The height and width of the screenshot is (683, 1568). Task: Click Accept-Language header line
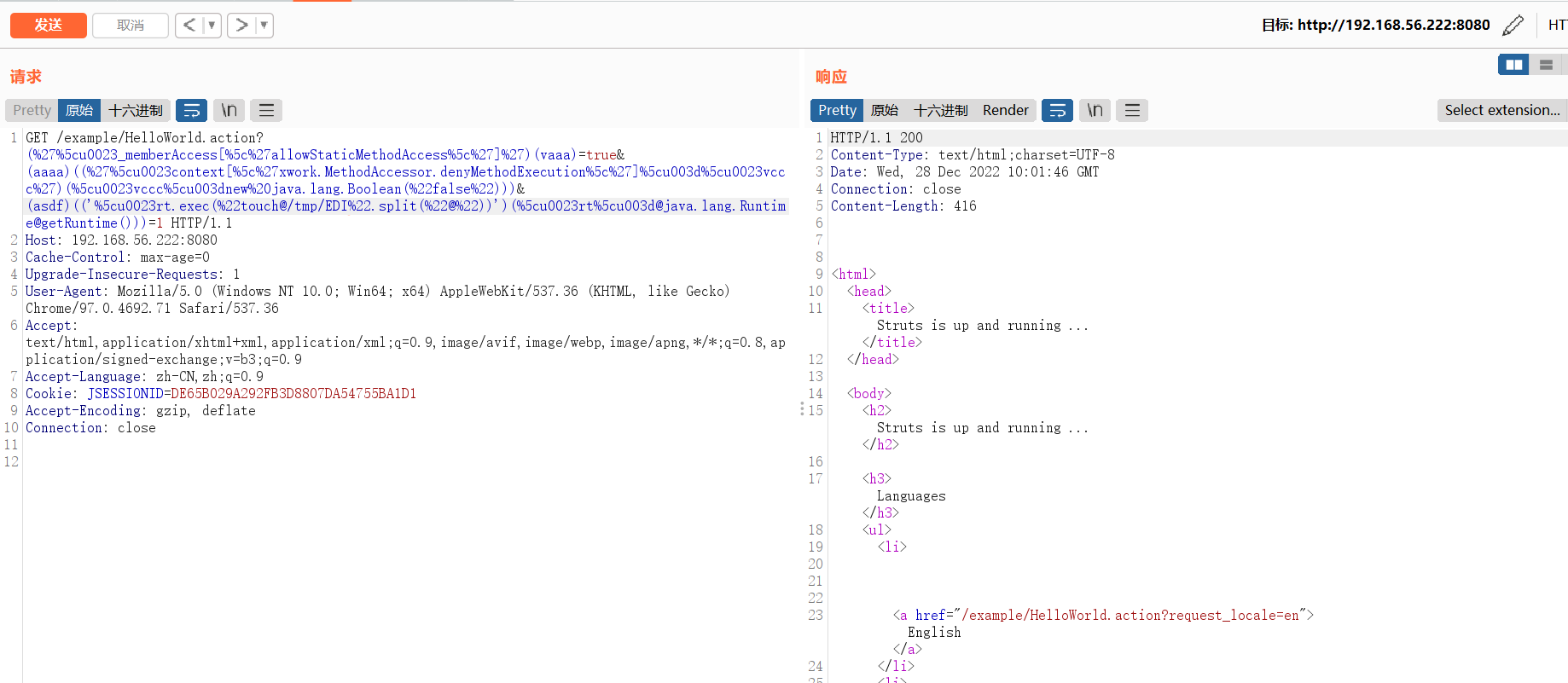(x=144, y=376)
